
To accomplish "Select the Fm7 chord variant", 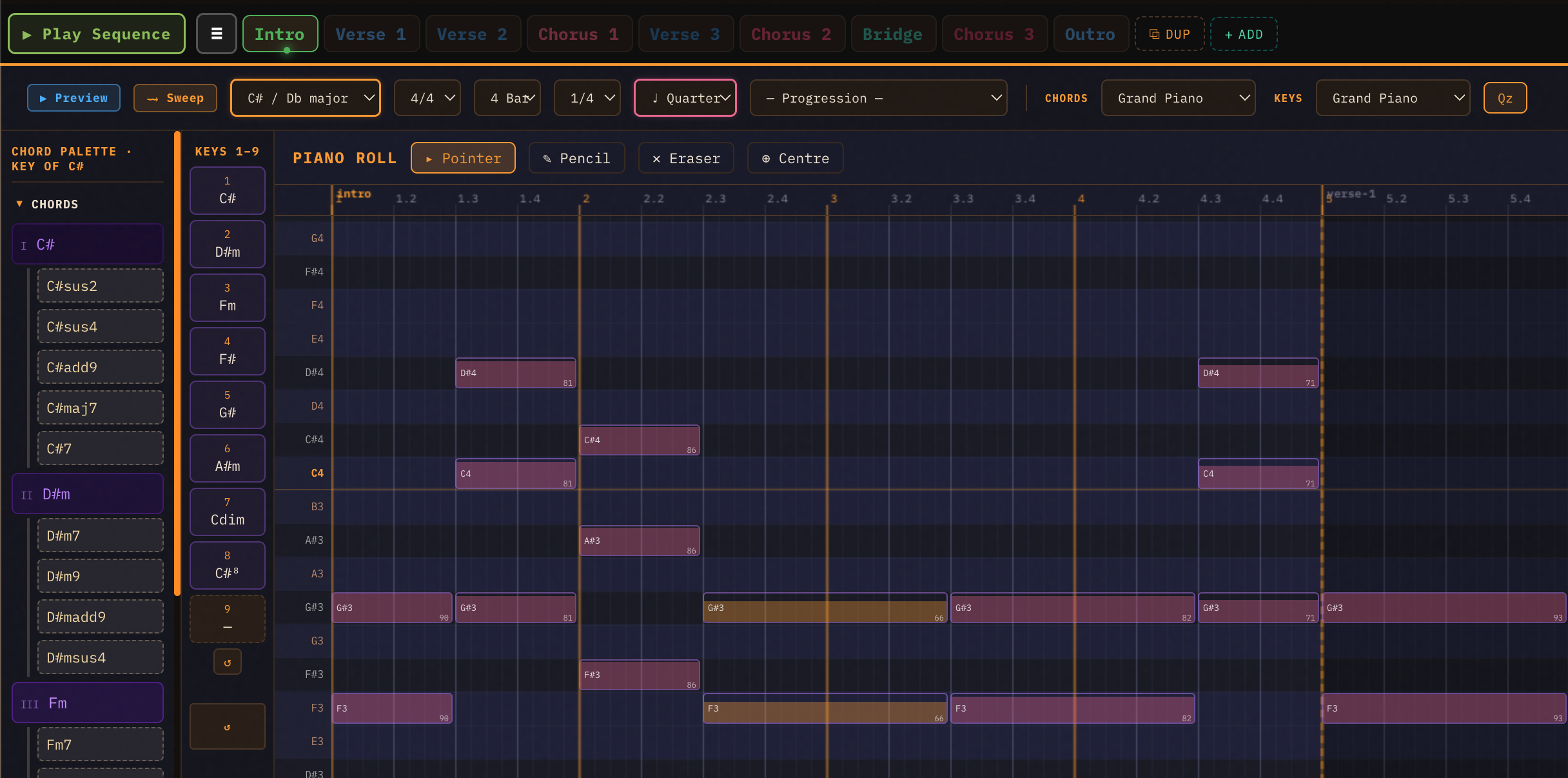I will click(101, 744).
